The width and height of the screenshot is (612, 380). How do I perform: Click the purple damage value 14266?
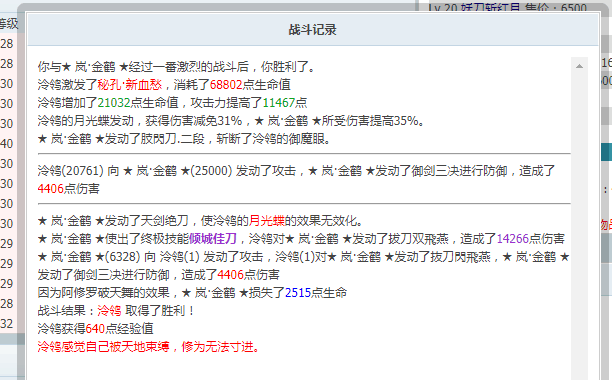tap(513, 238)
